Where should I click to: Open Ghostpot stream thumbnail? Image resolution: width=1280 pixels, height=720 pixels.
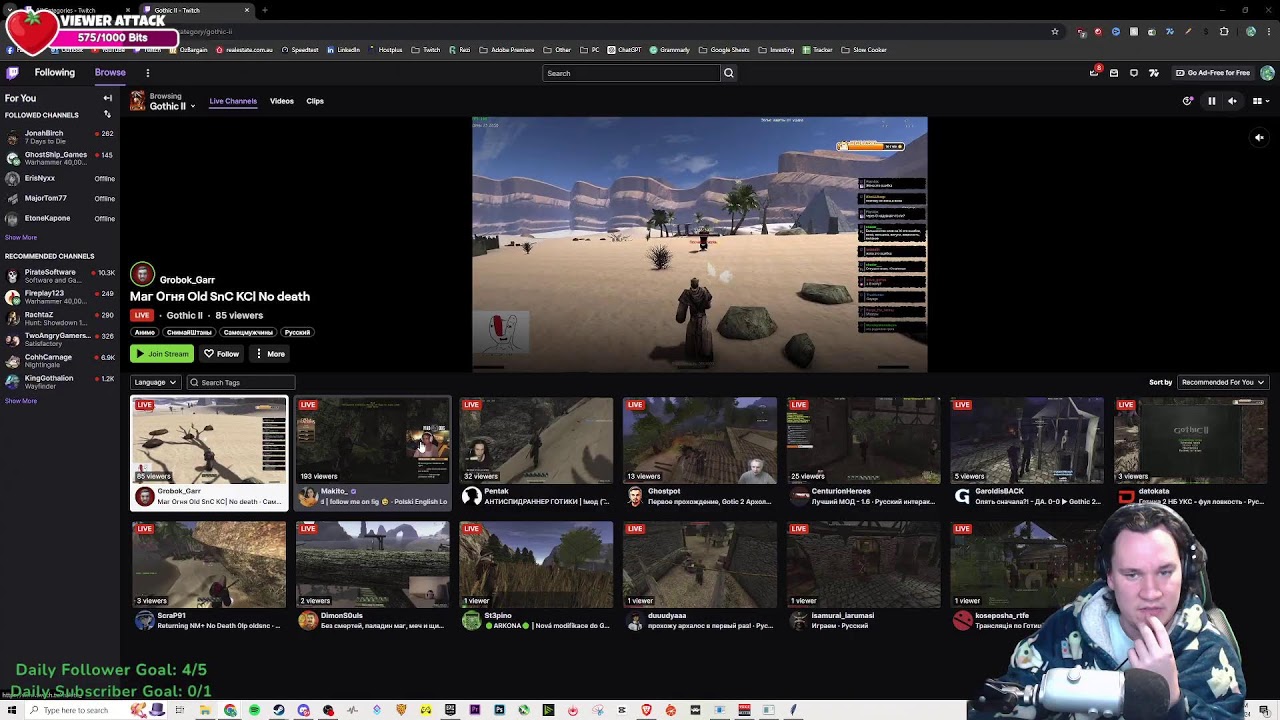[700, 440]
